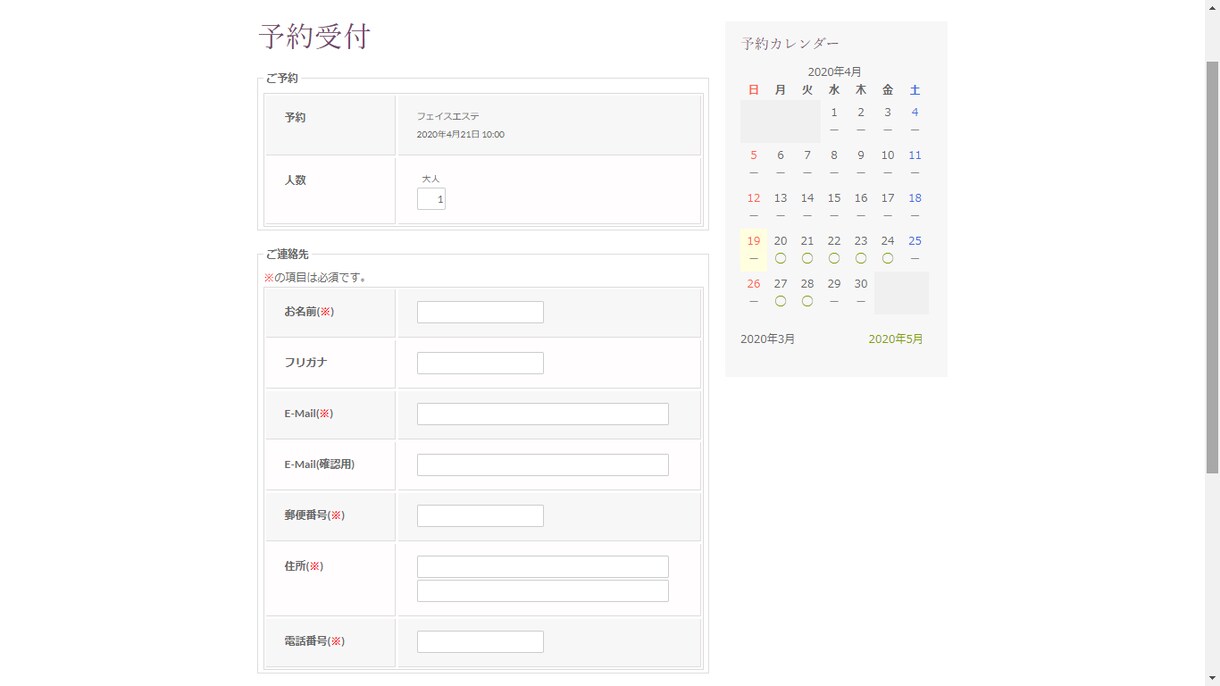Go to next month 2020年5月
Screen dimensions: 1220x686
pyautogui.click(x=895, y=339)
